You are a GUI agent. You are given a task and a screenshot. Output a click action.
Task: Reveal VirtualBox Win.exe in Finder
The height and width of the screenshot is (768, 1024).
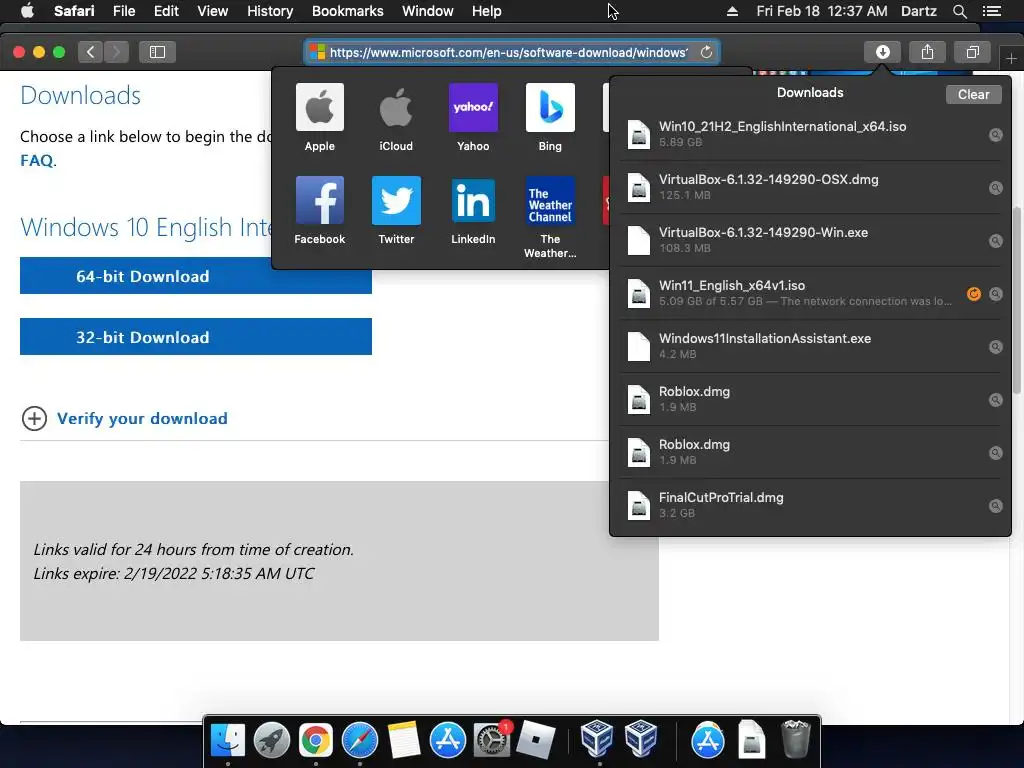[x=995, y=241]
